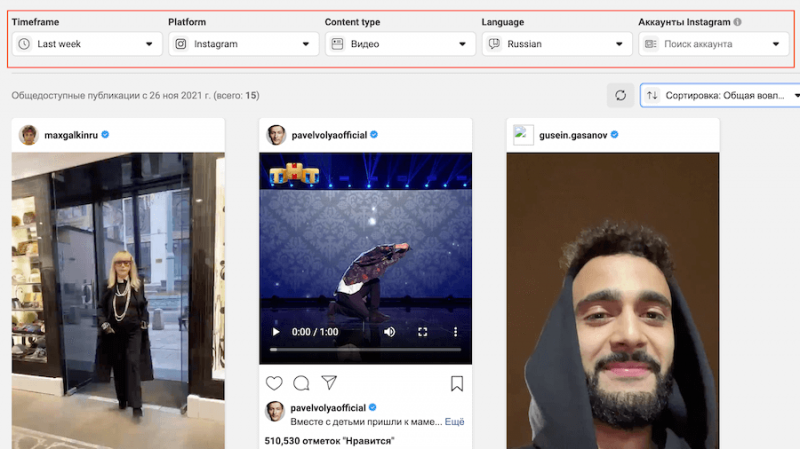Toggle fullscreen on the video player

[x=422, y=331]
